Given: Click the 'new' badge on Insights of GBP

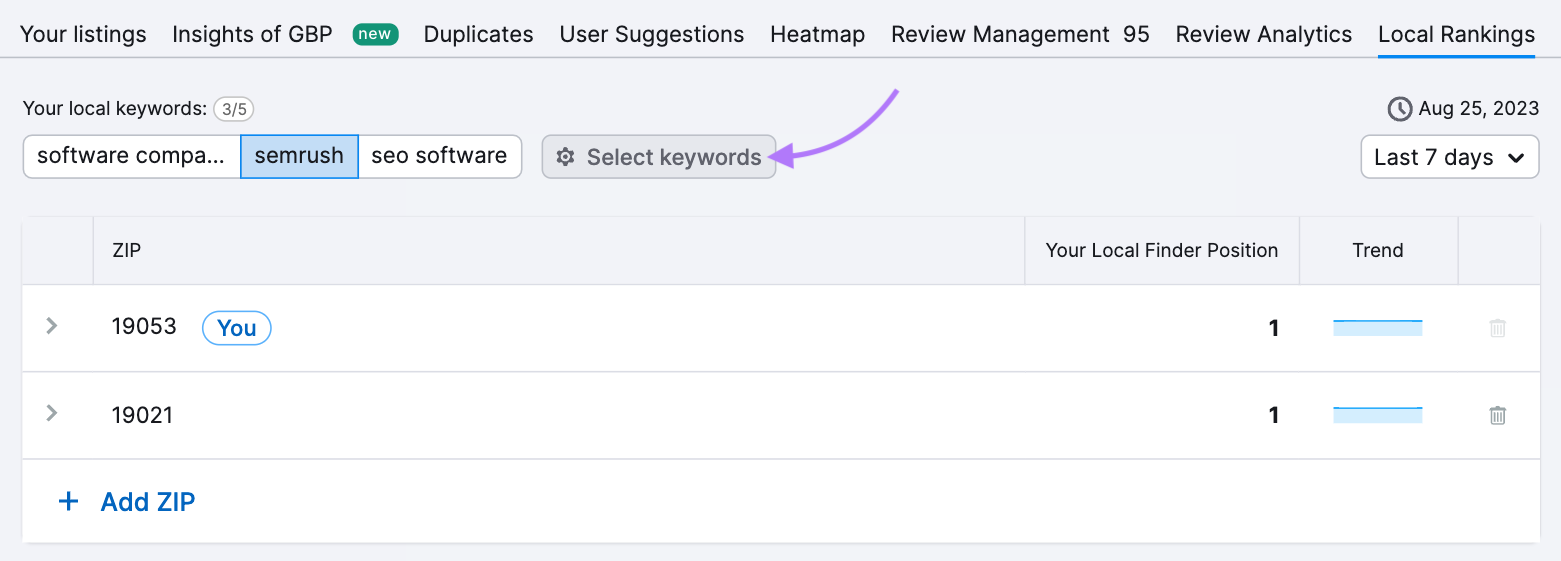Looking at the screenshot, I should tap(376, 34).
